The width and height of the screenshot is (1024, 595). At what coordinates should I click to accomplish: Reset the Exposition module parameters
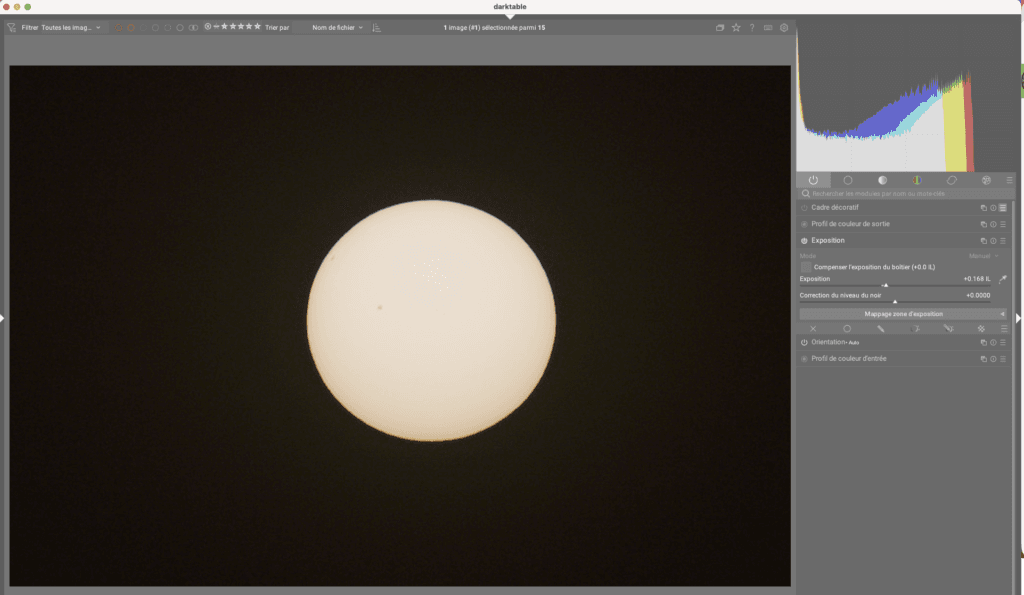(x=993, y=241)
